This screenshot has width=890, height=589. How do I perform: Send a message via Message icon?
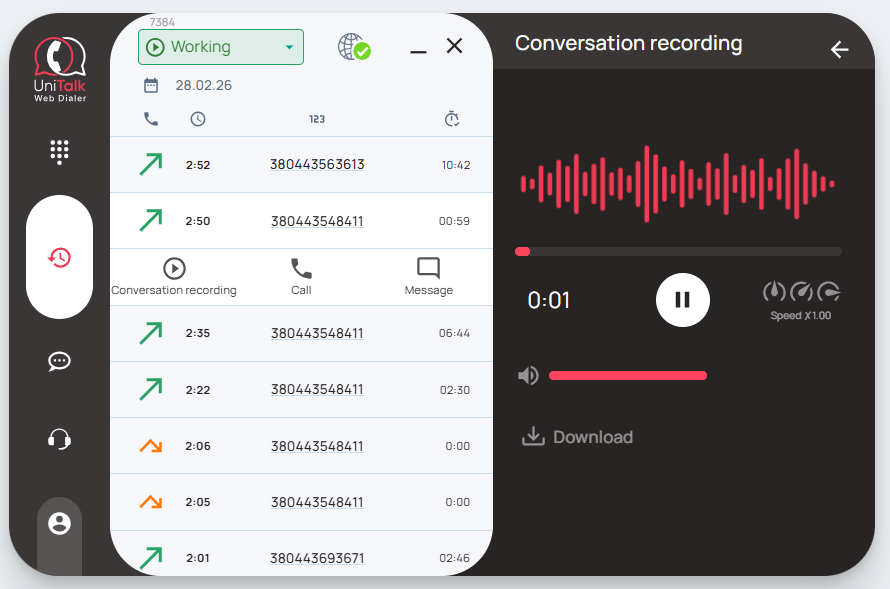pyautogui.click(x=428, y=276)
